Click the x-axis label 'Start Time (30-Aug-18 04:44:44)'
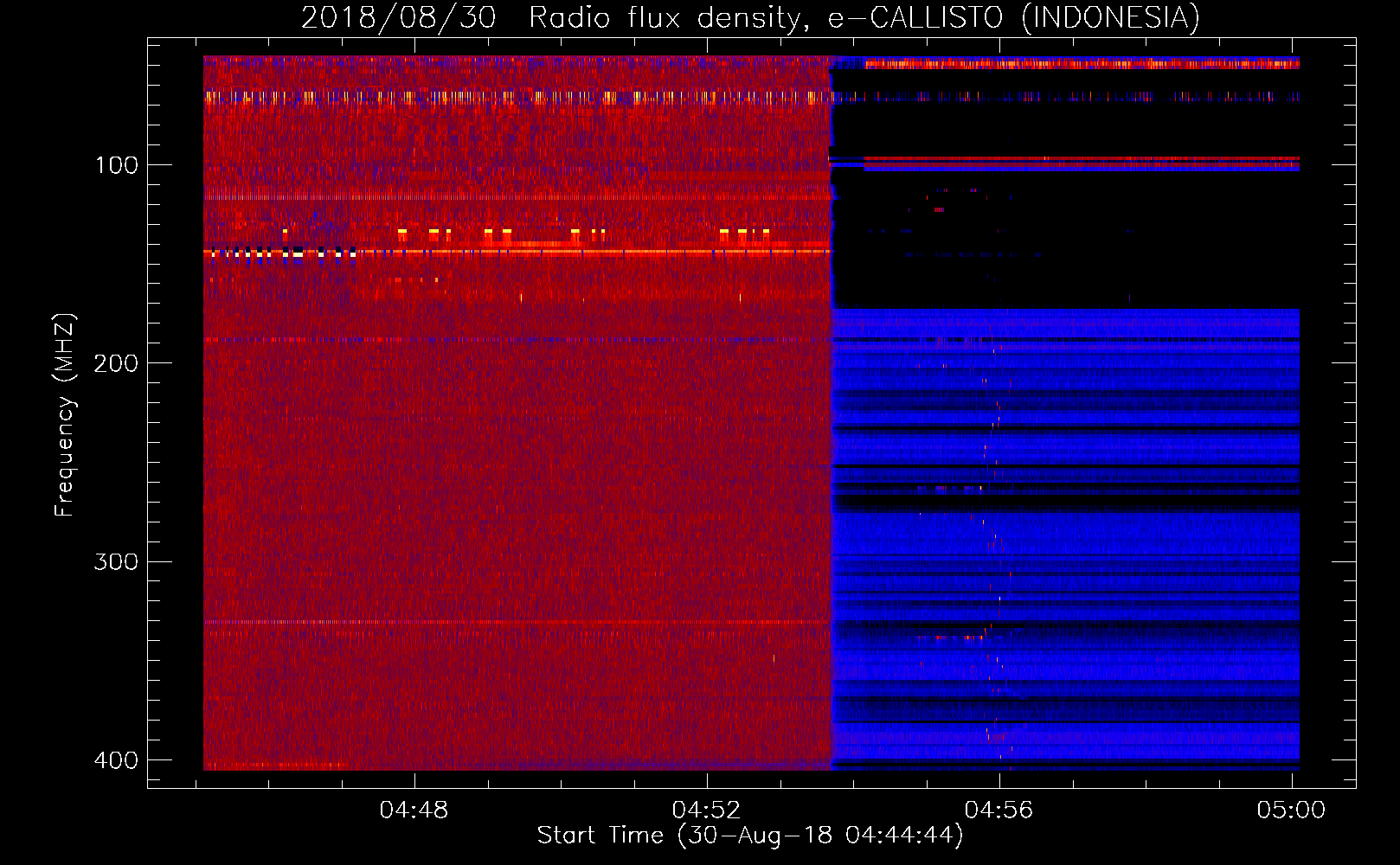The width and height of the screenshot is (1400, 865). (x=750, y=836)
